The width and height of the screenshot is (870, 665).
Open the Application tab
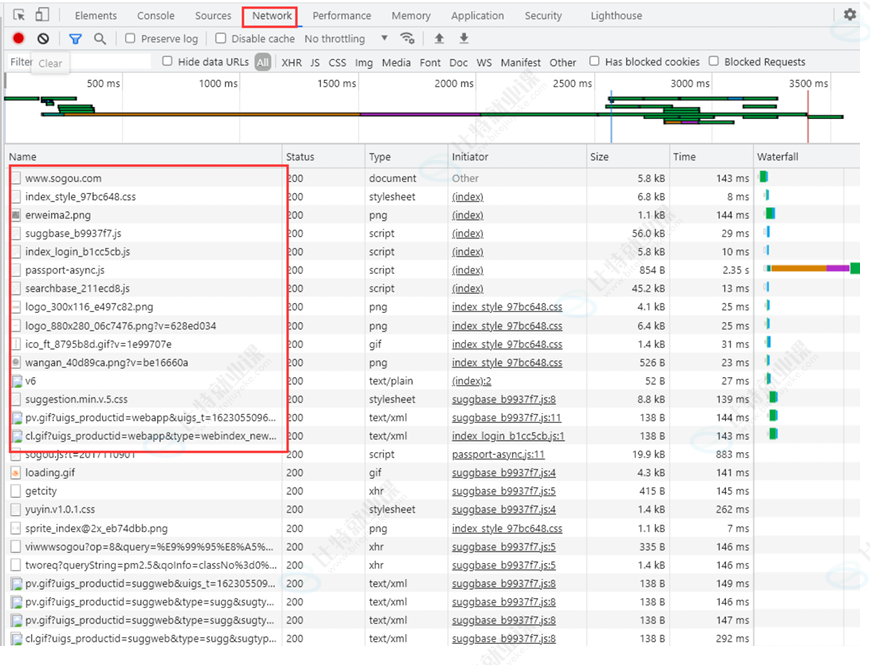click(x=478, y=16)
